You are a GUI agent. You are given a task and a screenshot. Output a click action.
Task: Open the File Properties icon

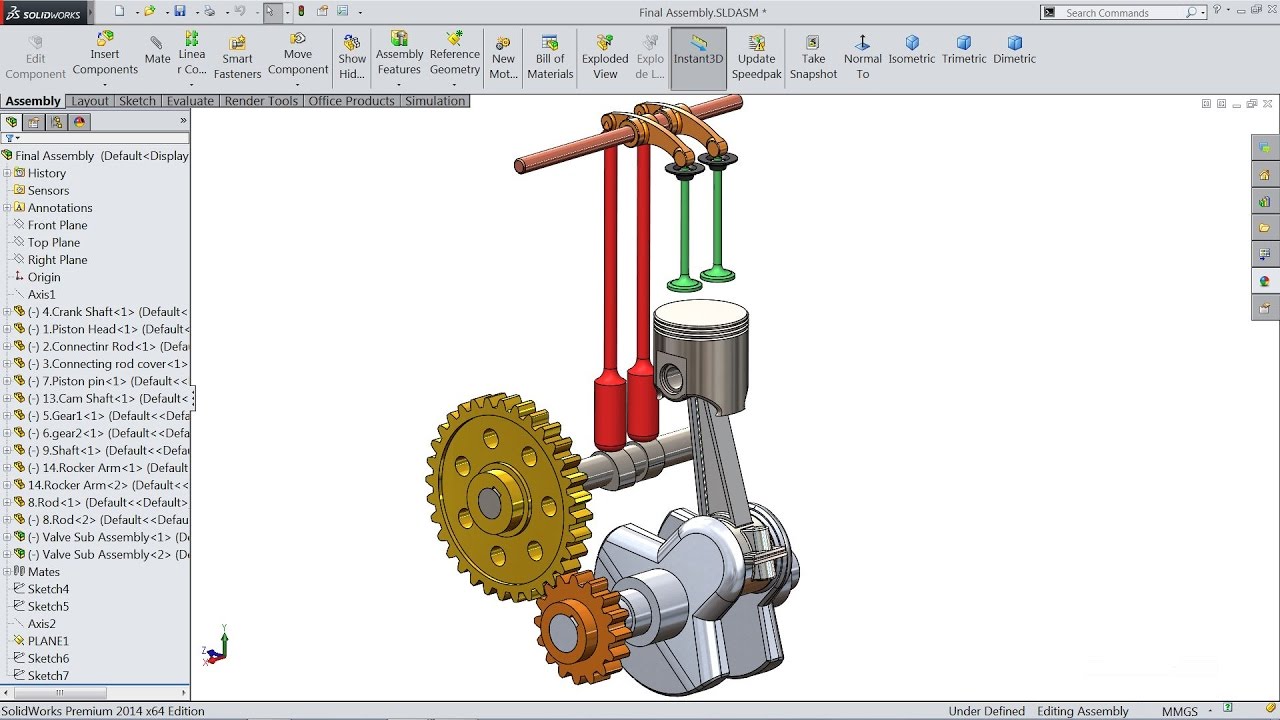click(322, 12)
